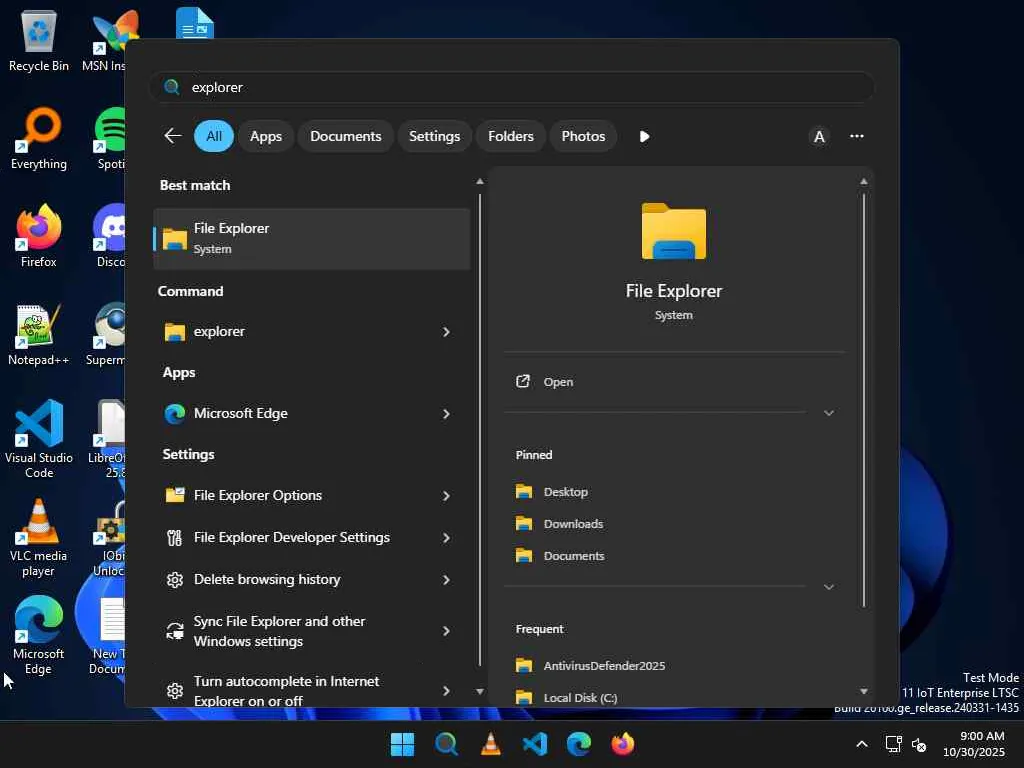Open File Explorer best match result
The width and height of the screenshot is (1024, 768).
[x=312, y=238]
